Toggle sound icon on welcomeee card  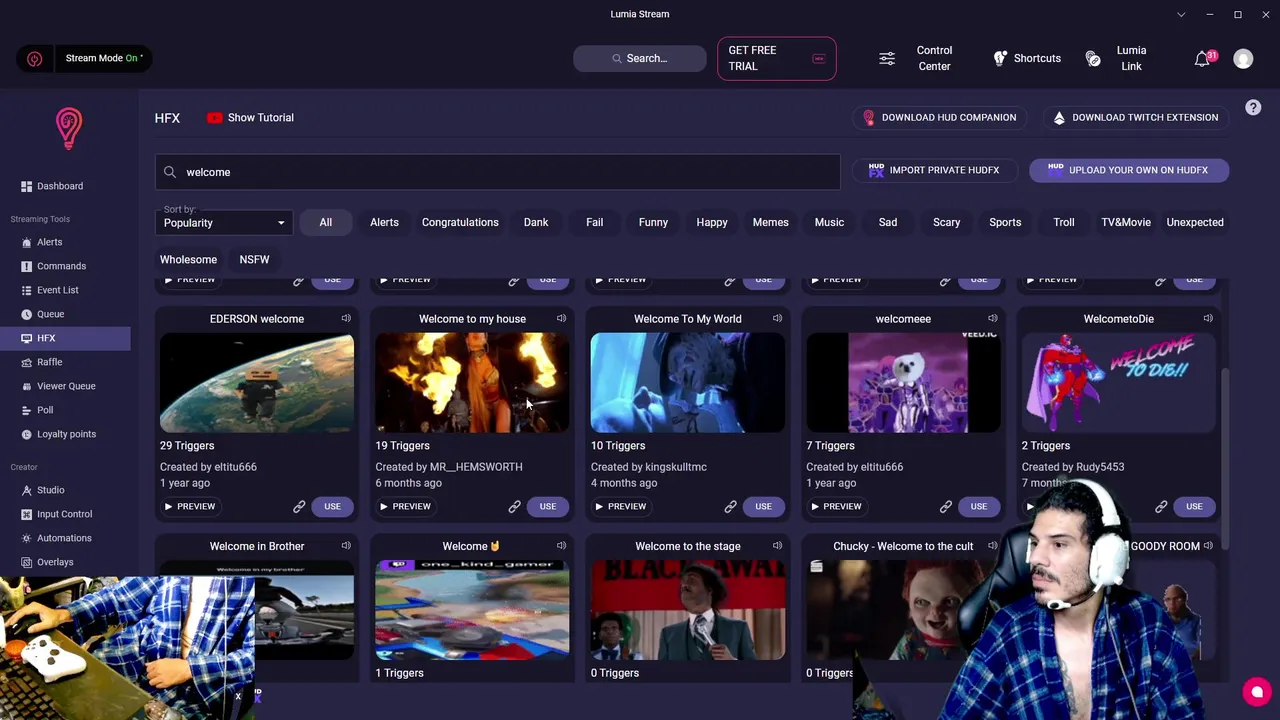point(992,319)
